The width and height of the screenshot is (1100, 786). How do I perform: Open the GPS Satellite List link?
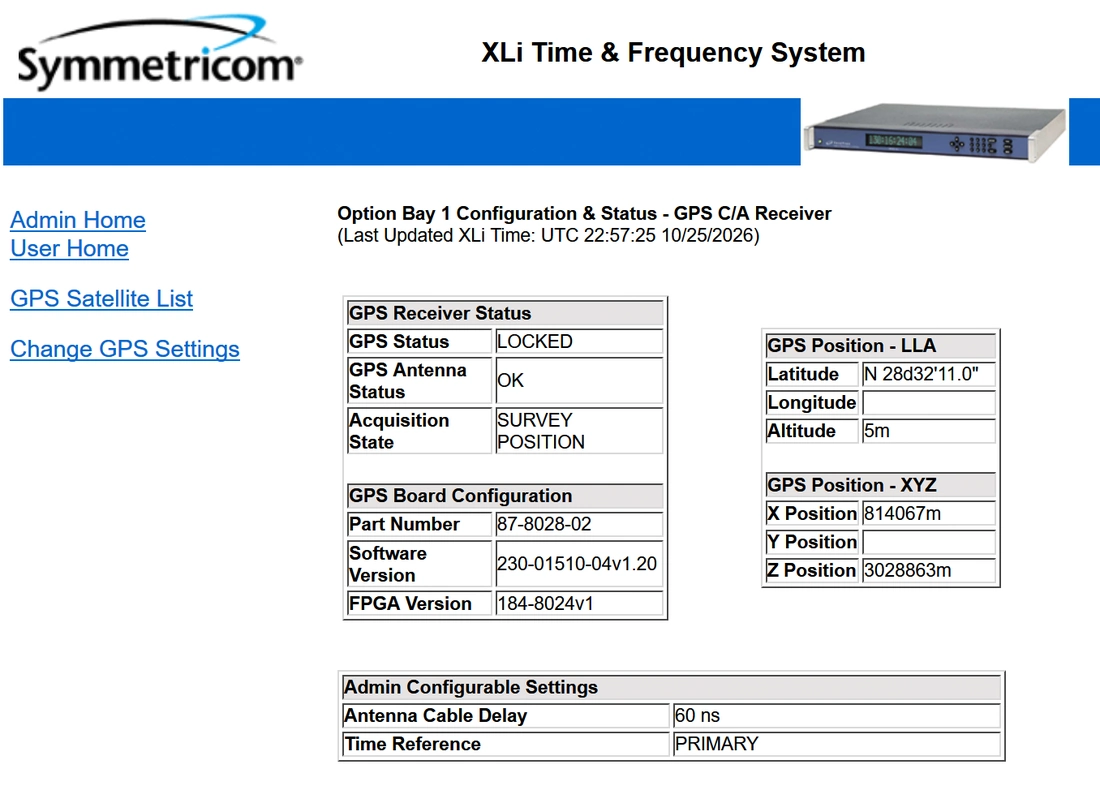(102, 298)
